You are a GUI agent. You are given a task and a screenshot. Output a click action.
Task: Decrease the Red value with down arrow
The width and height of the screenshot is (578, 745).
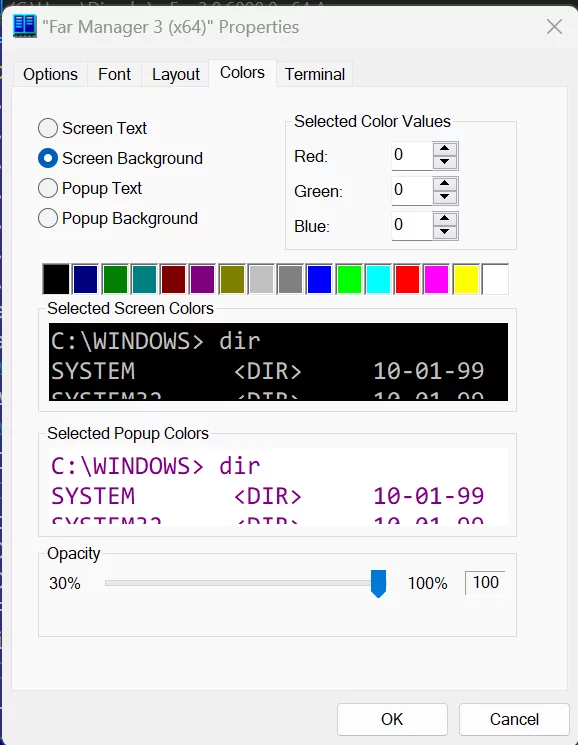coord(445,162)
